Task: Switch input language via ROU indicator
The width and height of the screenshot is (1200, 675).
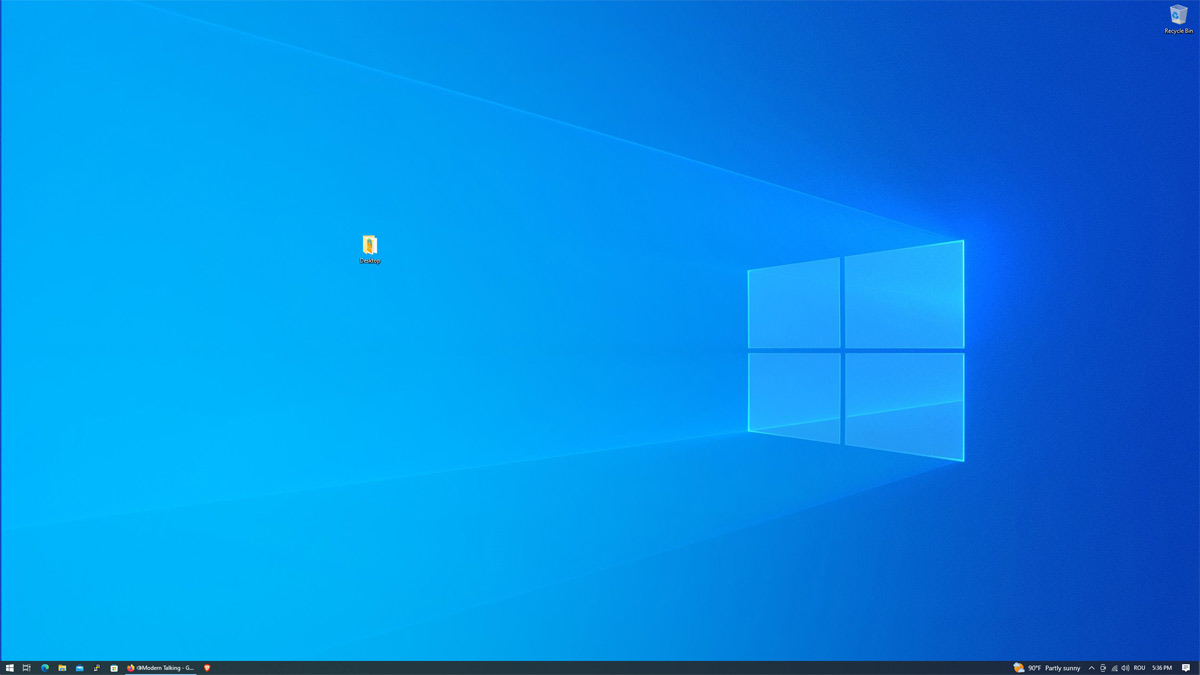Action: pos(1140,667)
